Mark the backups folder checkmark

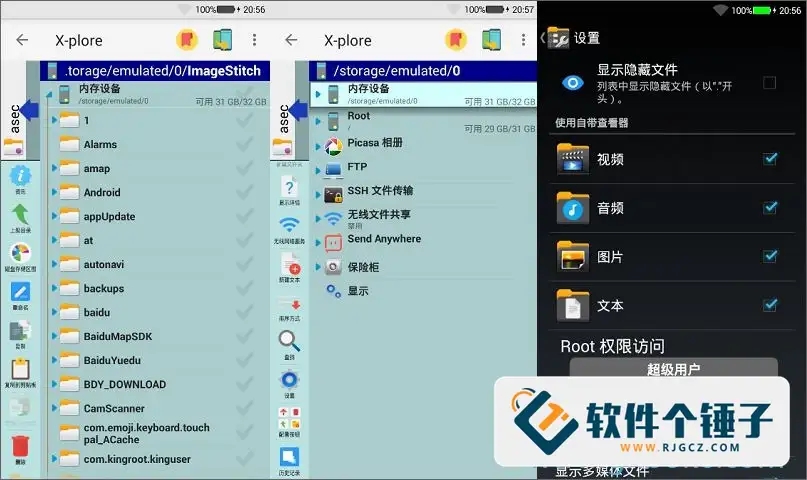244,288
